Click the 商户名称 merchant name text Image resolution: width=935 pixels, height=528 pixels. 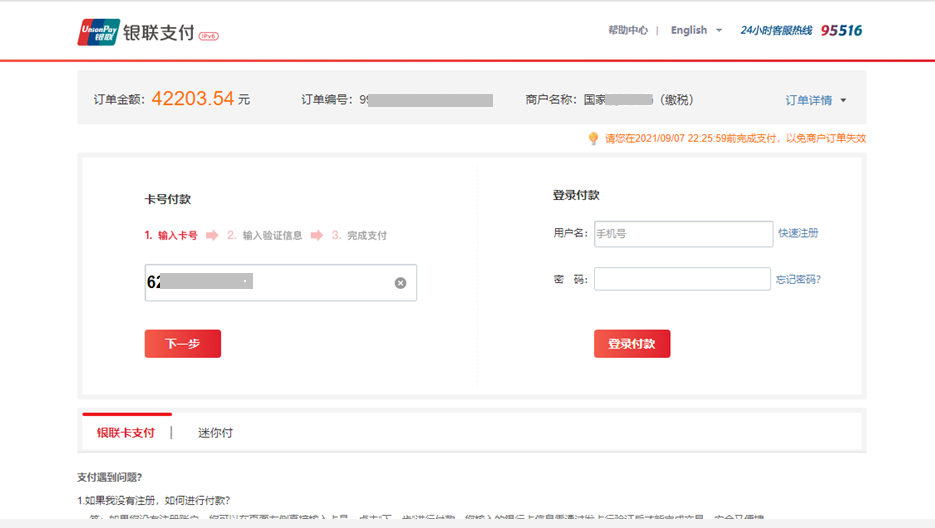609,100
